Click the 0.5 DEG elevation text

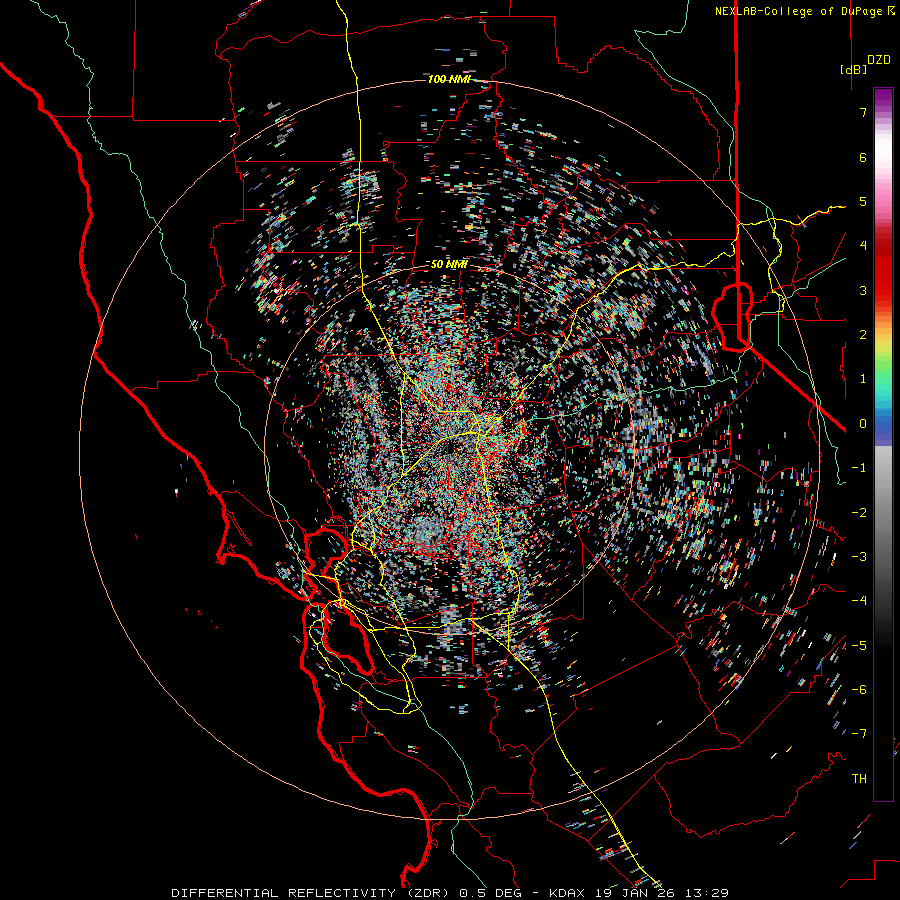coord(490,893)
